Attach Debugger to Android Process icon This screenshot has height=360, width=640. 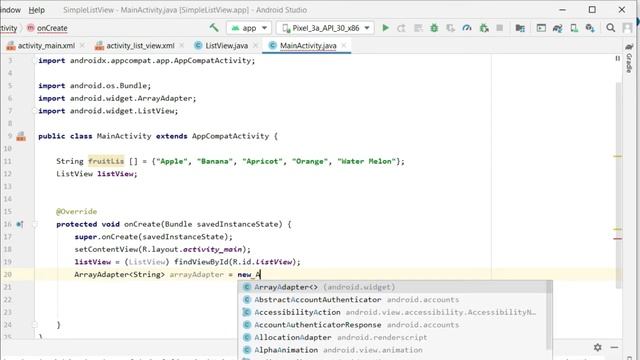coord(484,28)
